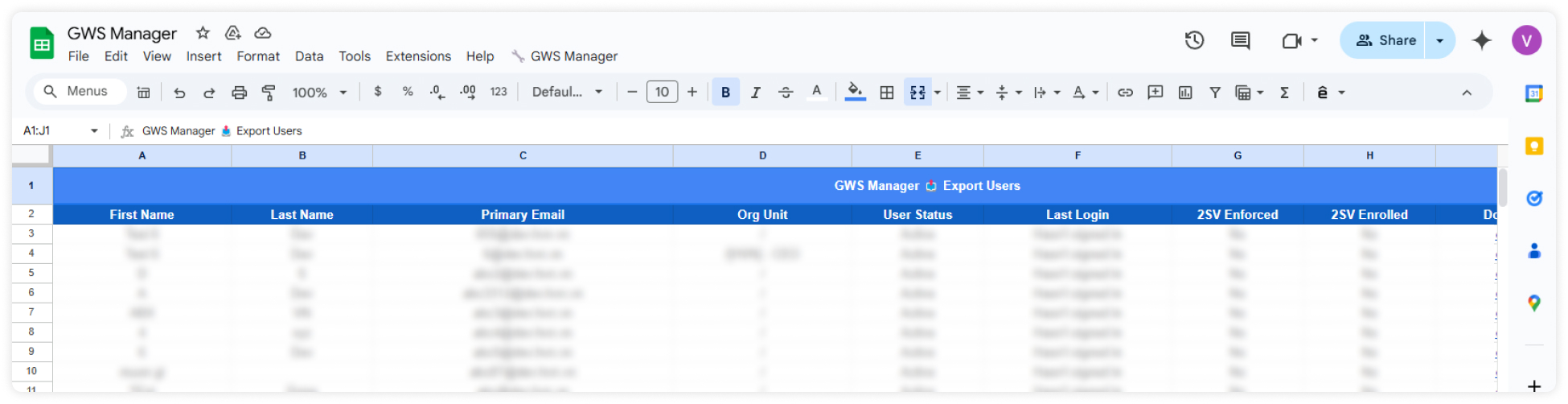Open Functions sigma icon
Viewport: 1568px width, 404px height.
pos(1284,93)
